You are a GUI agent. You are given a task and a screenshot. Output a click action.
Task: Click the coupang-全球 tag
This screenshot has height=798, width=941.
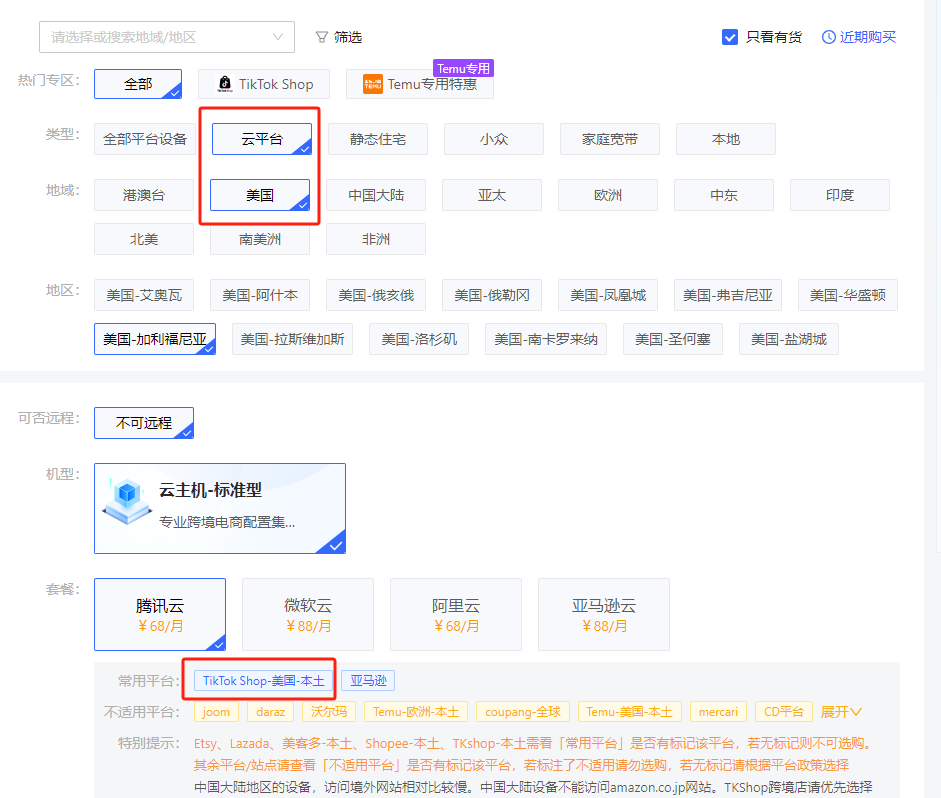[x=523, y=712]
